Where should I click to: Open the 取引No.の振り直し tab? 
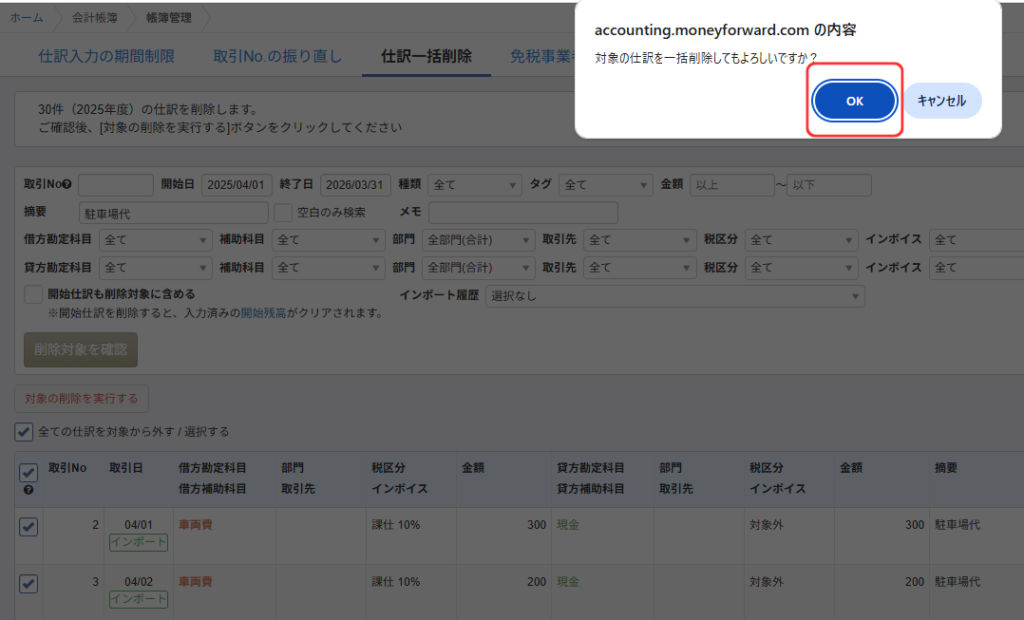(277, 56)
